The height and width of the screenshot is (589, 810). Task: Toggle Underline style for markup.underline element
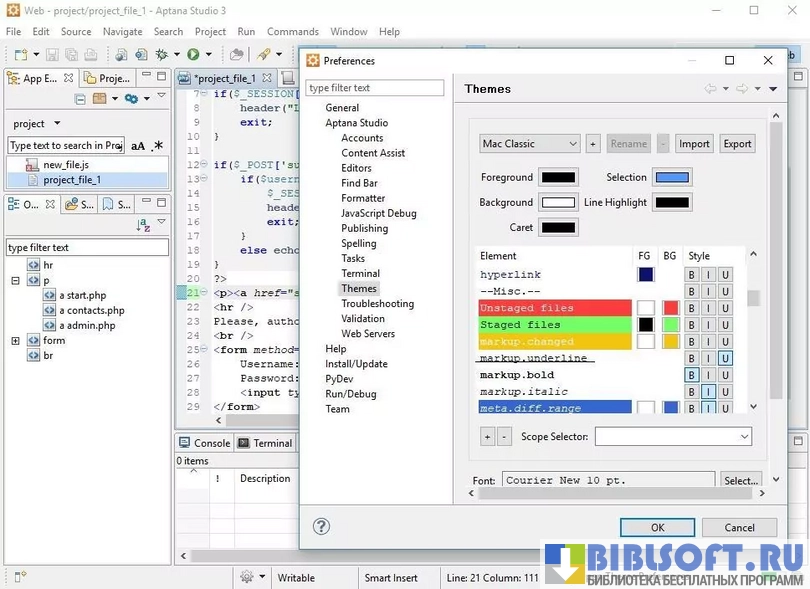point(725,358)
